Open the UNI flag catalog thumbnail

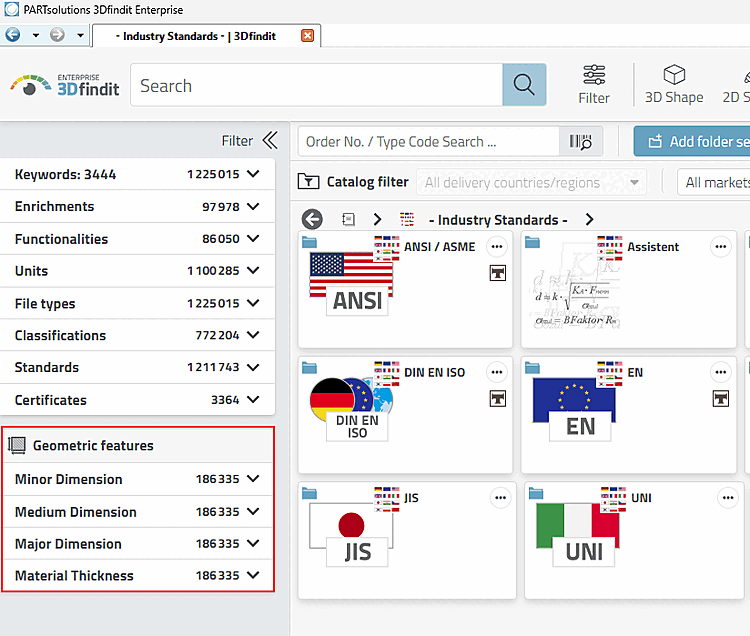point(578,535)
